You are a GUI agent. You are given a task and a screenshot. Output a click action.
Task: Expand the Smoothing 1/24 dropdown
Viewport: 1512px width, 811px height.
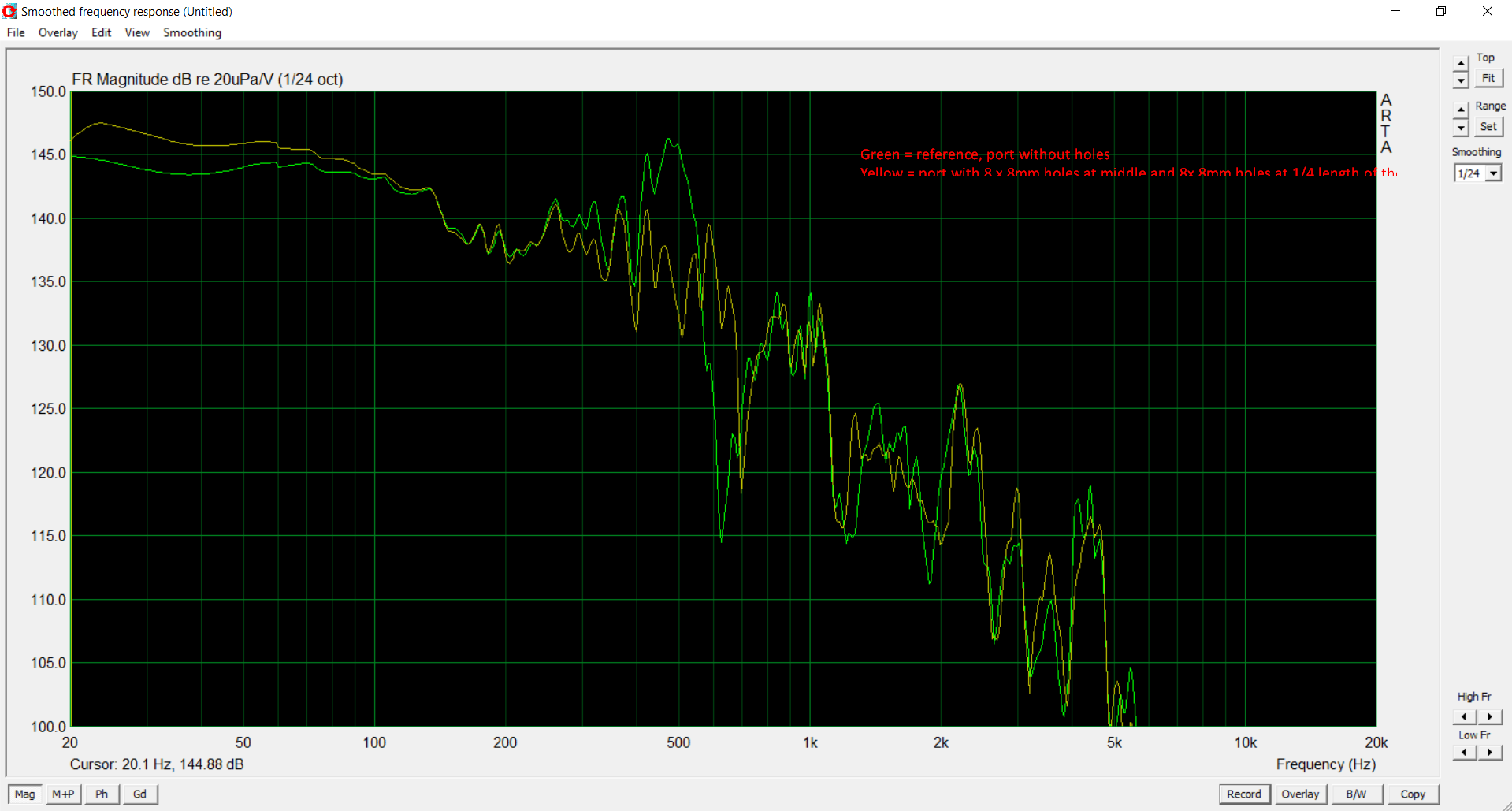(x=1493, y=173)
